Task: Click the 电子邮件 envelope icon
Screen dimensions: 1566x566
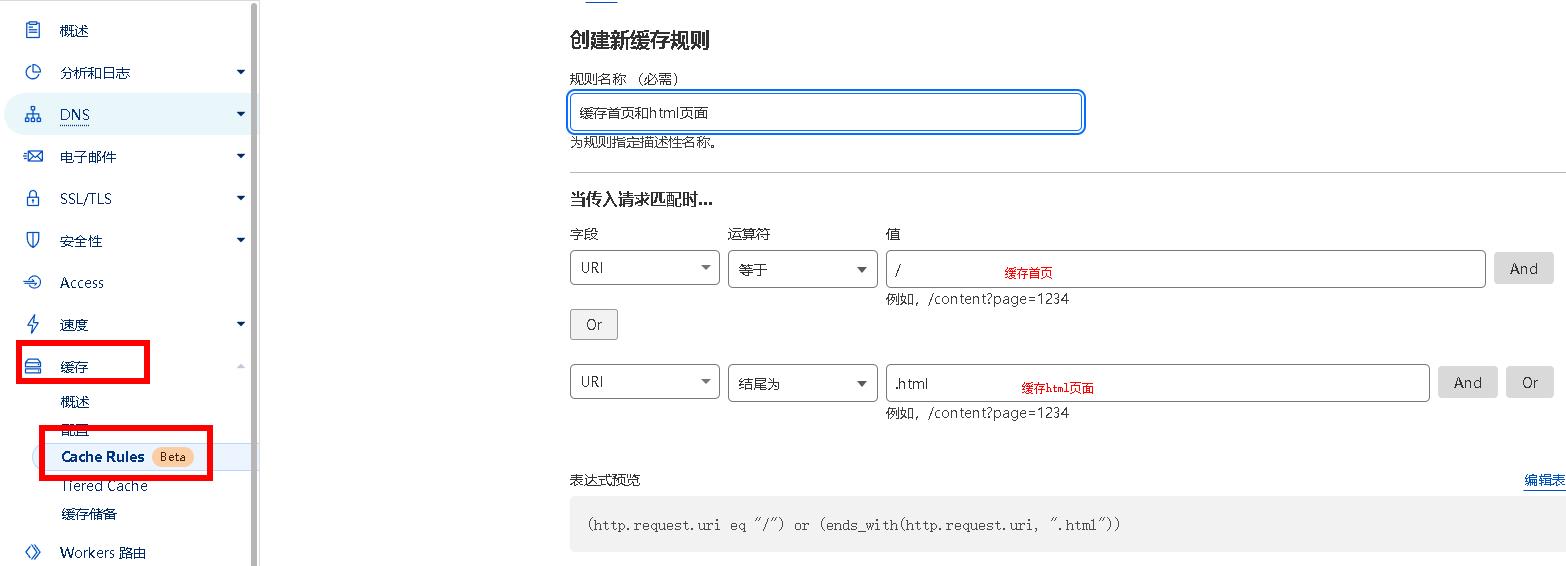Action: [x=33, y=156]
